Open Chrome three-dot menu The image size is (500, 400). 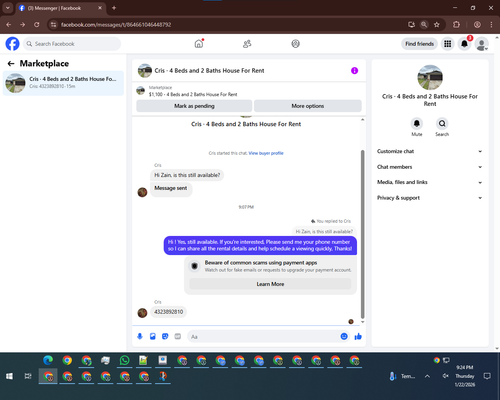pyautogui.click(x=491, y=25)
